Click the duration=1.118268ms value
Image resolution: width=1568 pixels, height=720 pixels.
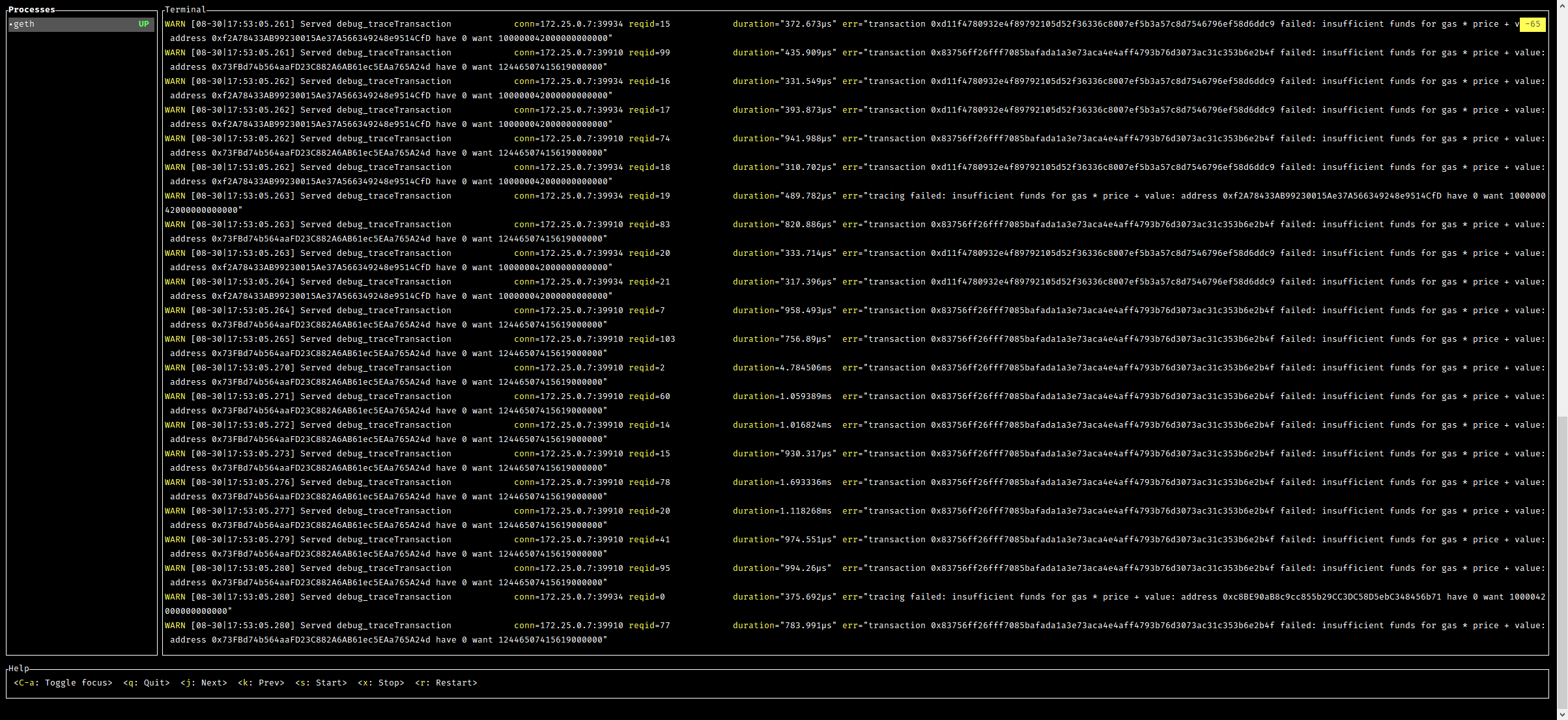pos(782,511)
